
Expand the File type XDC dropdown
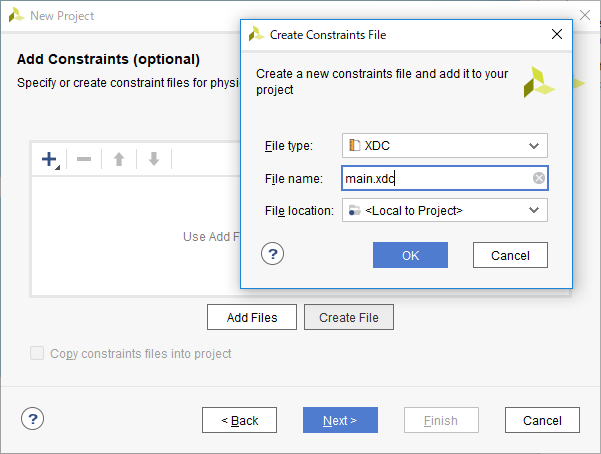click(x=534, y=146)
